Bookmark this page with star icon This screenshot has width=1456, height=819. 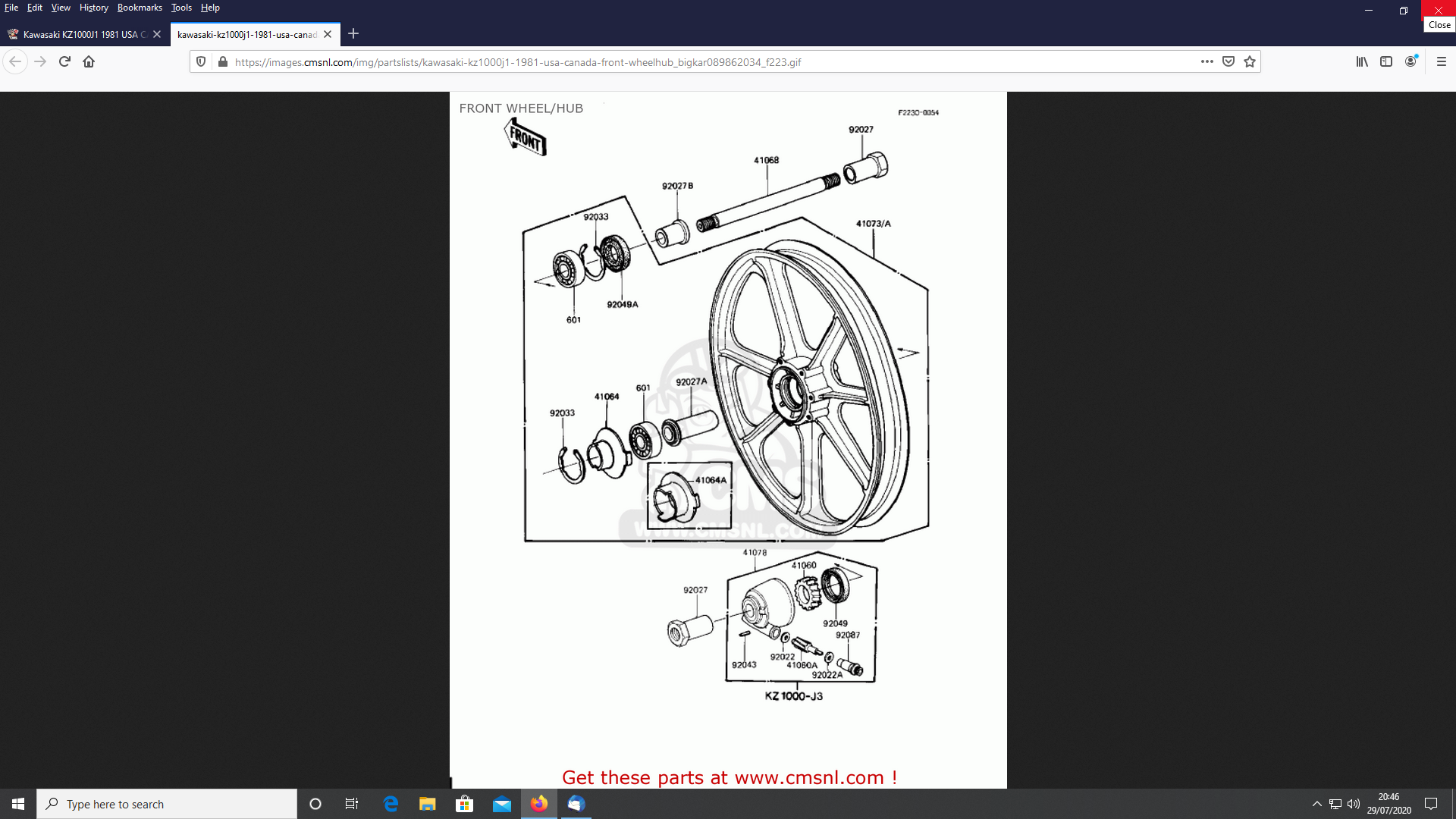(1250, 62)
